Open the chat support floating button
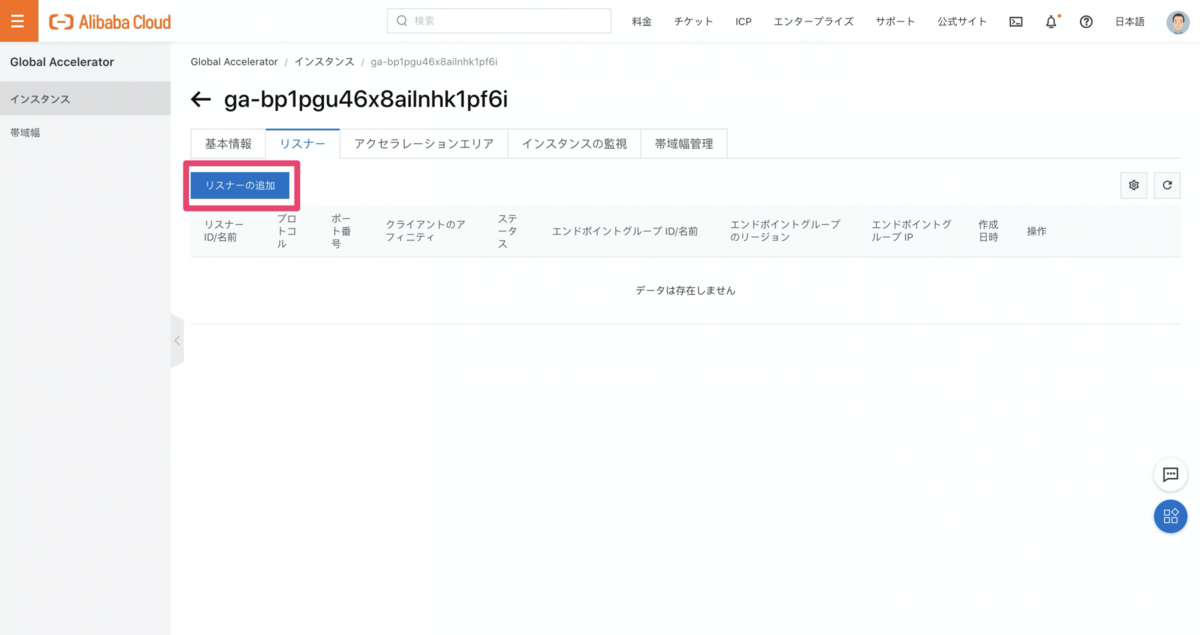 [1170, 474]
